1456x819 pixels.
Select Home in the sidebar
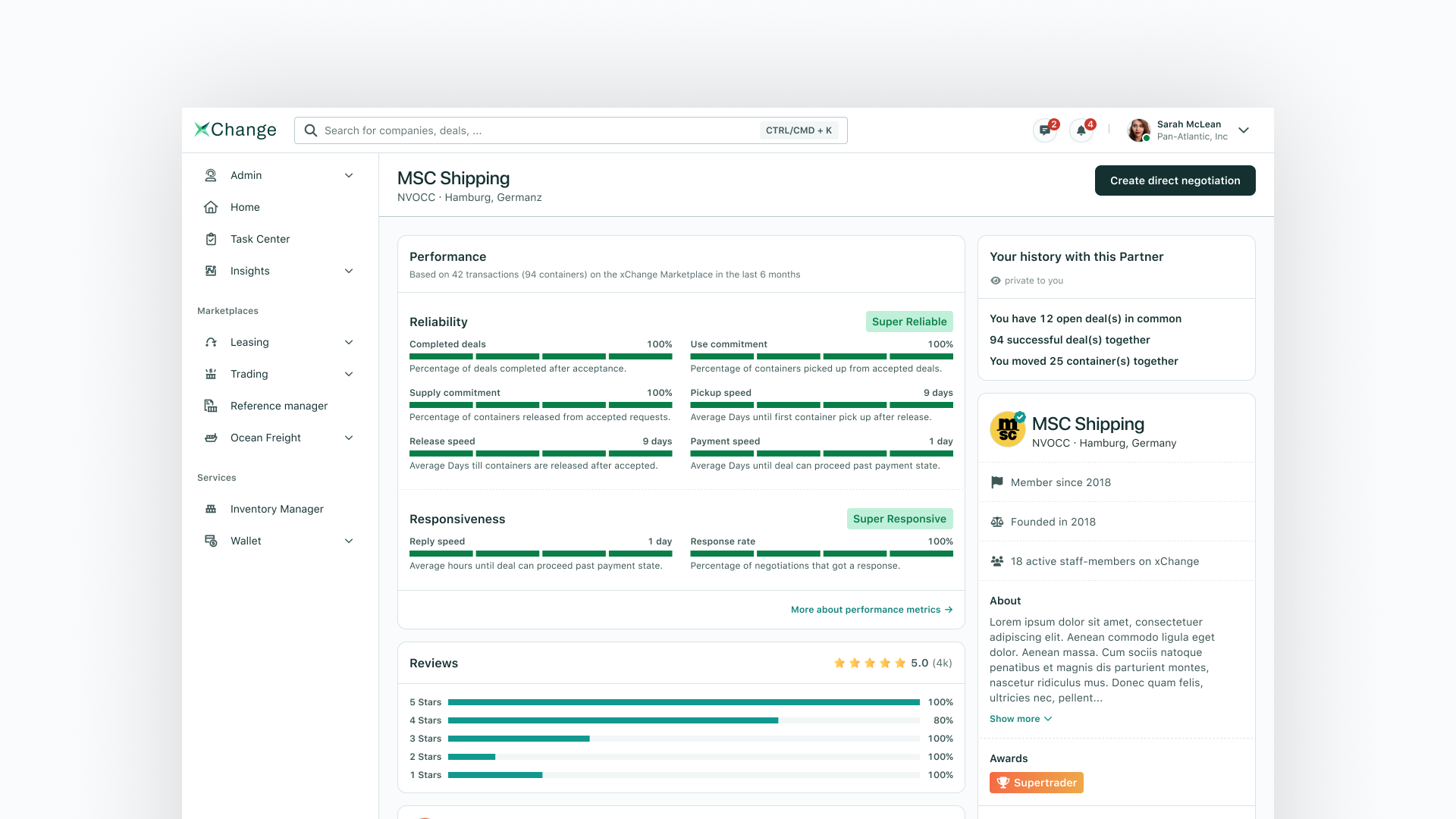pyautogui.click(x=245, y=207)
